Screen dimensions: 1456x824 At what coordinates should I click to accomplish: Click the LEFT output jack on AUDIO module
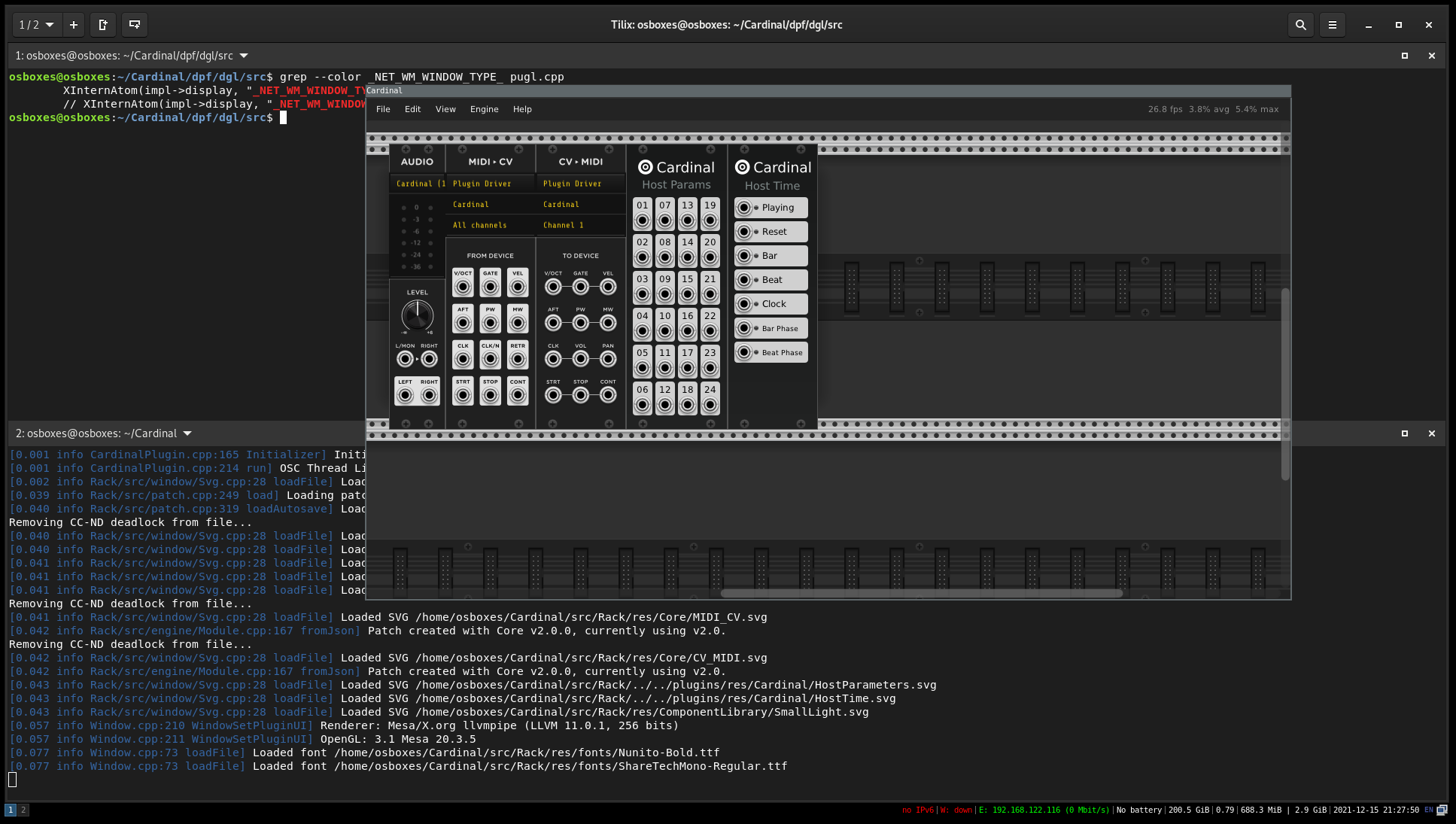click(x=405, y=395)
